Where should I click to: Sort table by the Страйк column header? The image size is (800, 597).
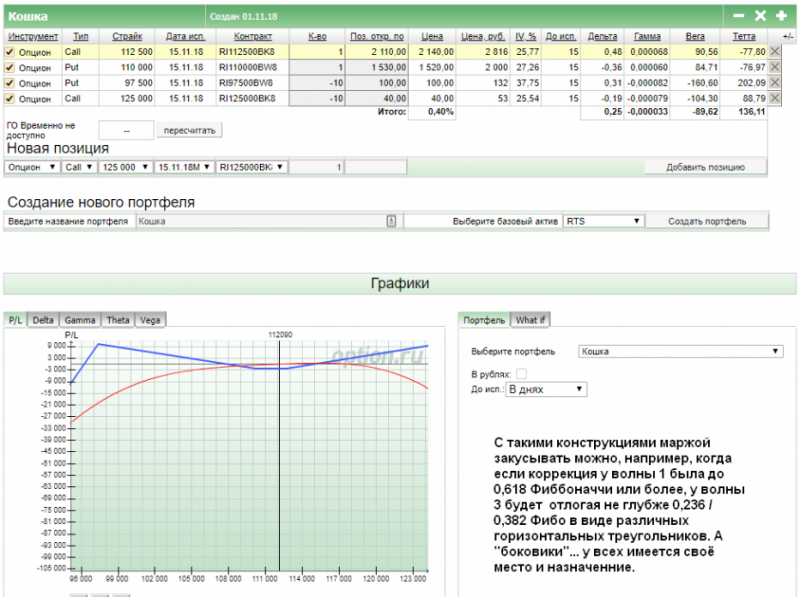click(127, 36)
